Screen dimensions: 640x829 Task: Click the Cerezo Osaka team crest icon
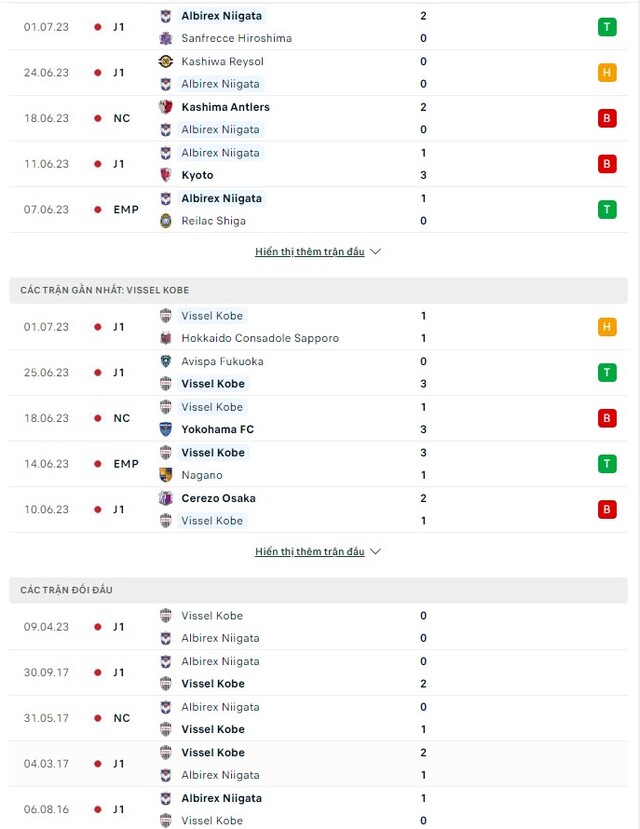coord(166,498)
